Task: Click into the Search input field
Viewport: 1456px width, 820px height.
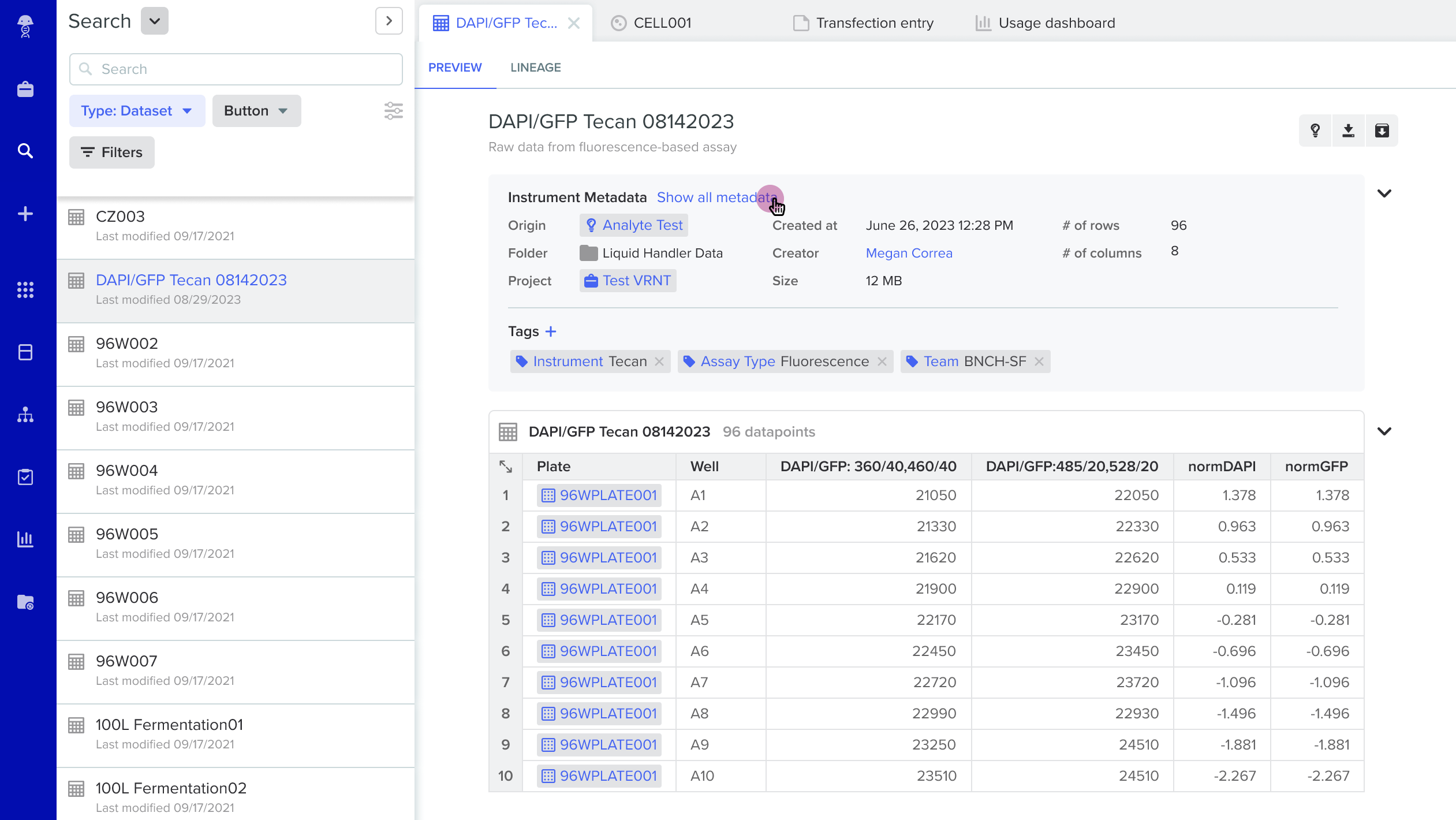Action: pos(236,69)
